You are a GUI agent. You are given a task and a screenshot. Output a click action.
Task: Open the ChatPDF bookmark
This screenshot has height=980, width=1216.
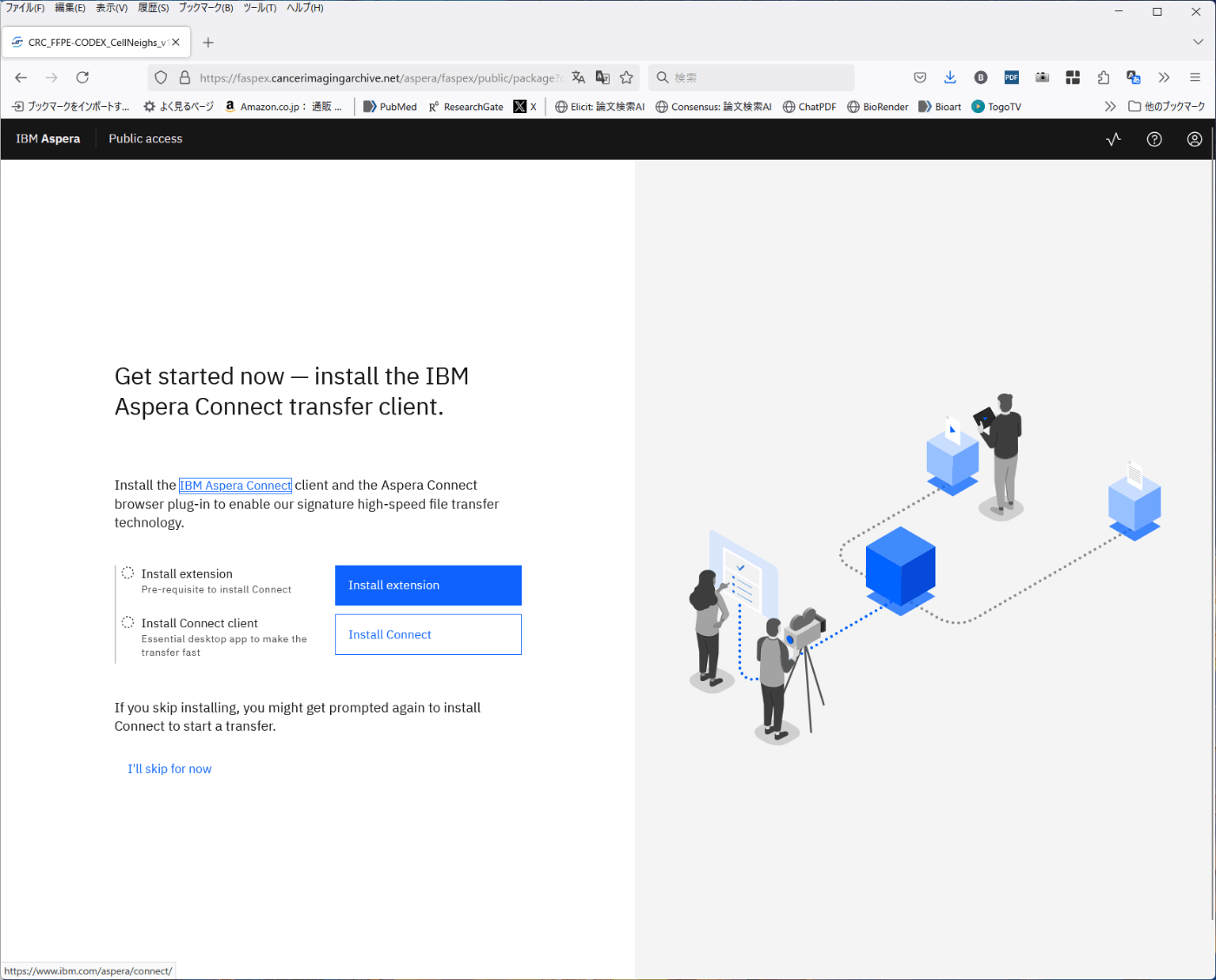(809, 107)
